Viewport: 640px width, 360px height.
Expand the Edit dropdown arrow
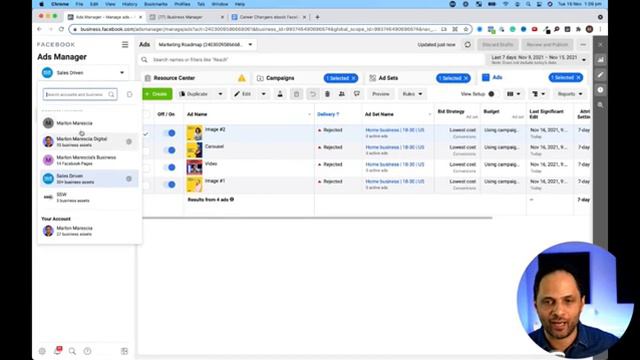tap(264, 94)
